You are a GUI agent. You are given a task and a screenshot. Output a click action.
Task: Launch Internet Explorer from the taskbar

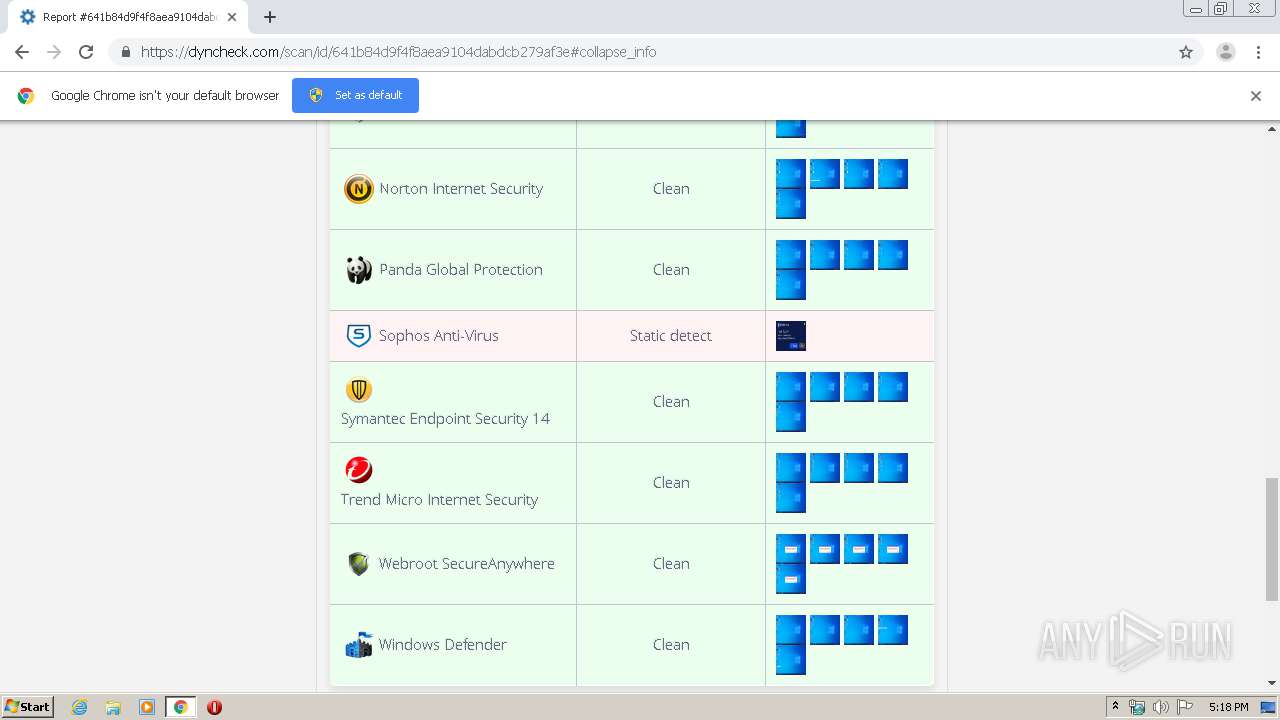[x=80, y=707]
